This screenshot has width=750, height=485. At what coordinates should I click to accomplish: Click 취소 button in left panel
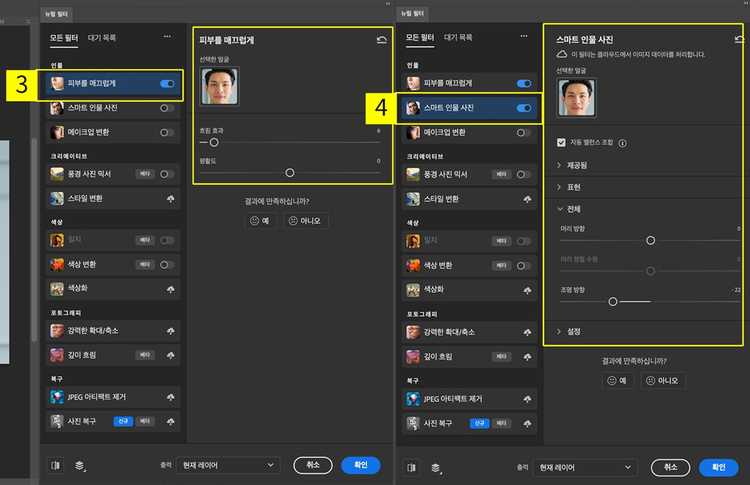pyautogui.click(x=313, y=465)
